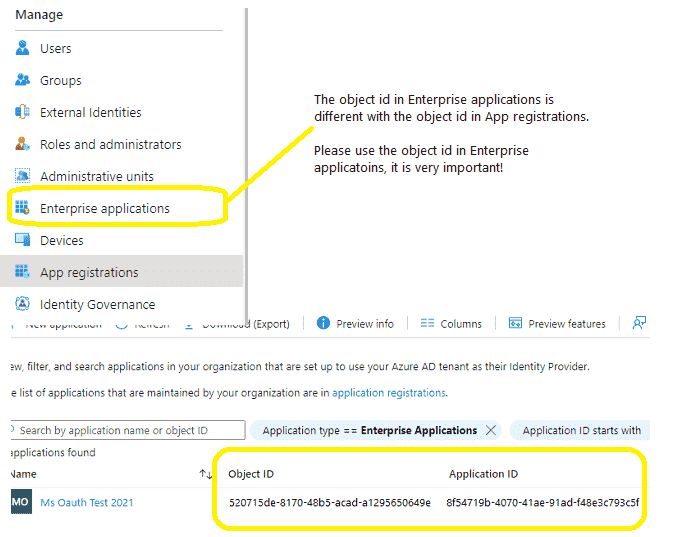Click the Identity Governance icon
The image size is (694, 537).
click(22, 304)
